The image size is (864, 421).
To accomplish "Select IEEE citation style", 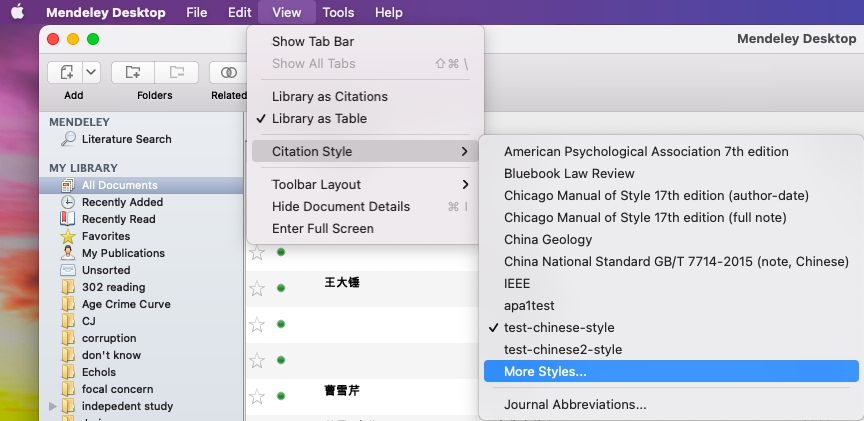I will [x=671, y=283].
